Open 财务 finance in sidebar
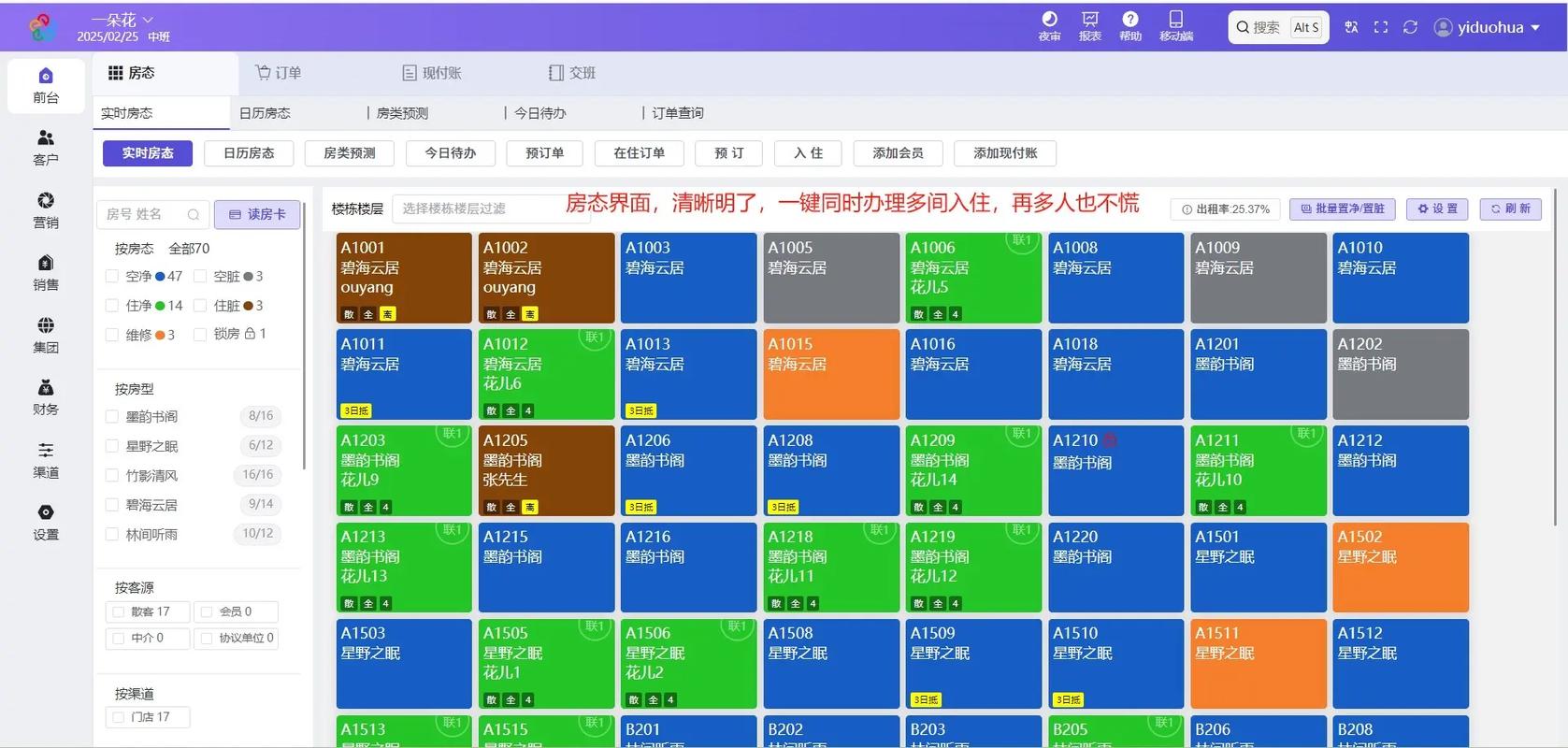The image size is (1568, 748). pyautogui.click(x=46, y=397)
